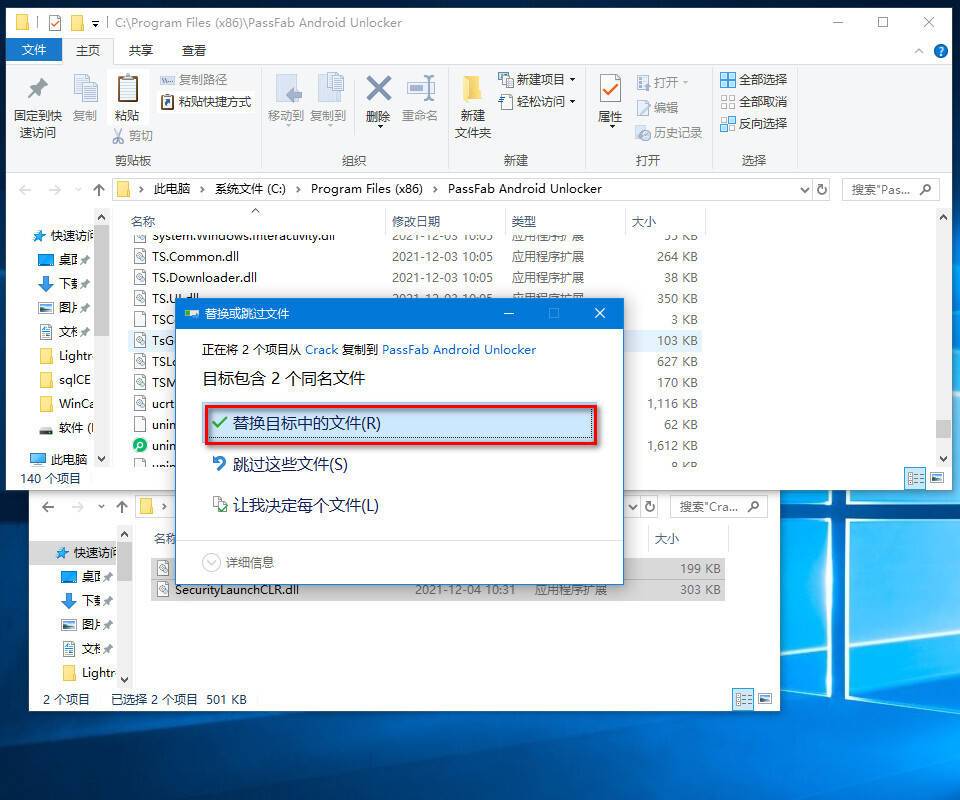The width and height of the screenshot is (960, 800).
Task: Select TS.Downloader.dll in the file list
Action: point(204,278)
